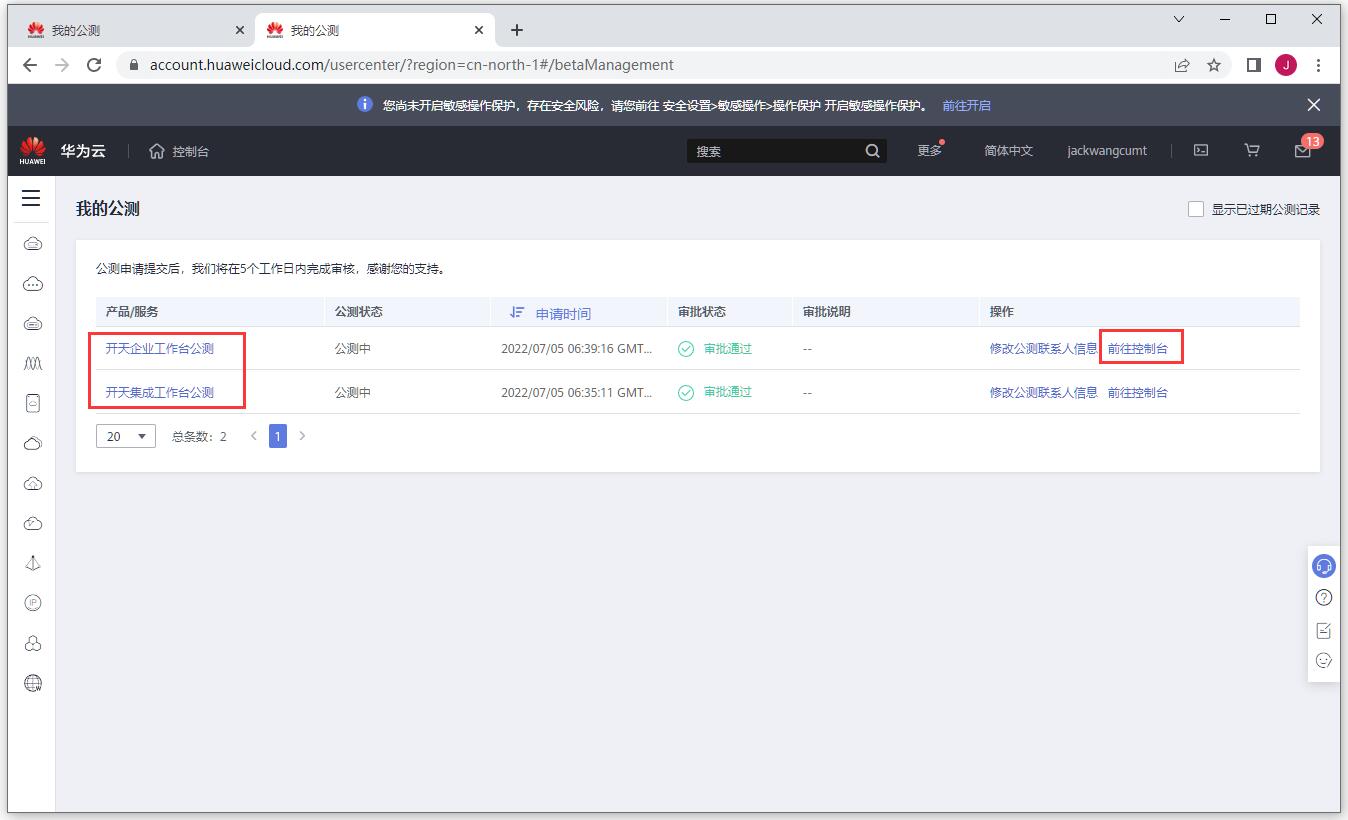This screenshot has height=820, width=1348.
Task: Open the 开天集成工作台公测 link
Action: (x=160, y=392)
